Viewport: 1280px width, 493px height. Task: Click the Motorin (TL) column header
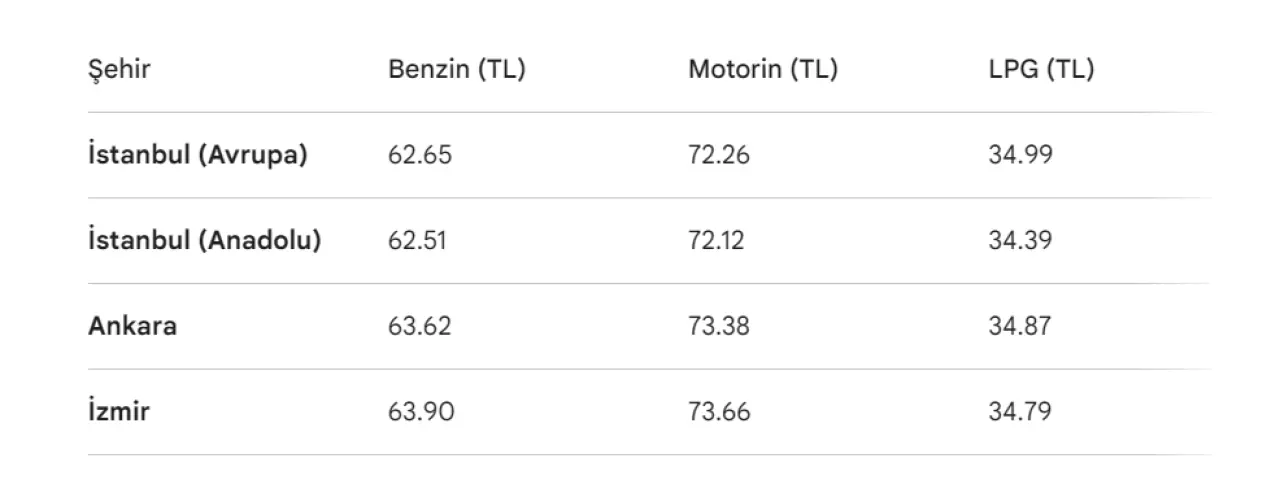tap(762, 71)
